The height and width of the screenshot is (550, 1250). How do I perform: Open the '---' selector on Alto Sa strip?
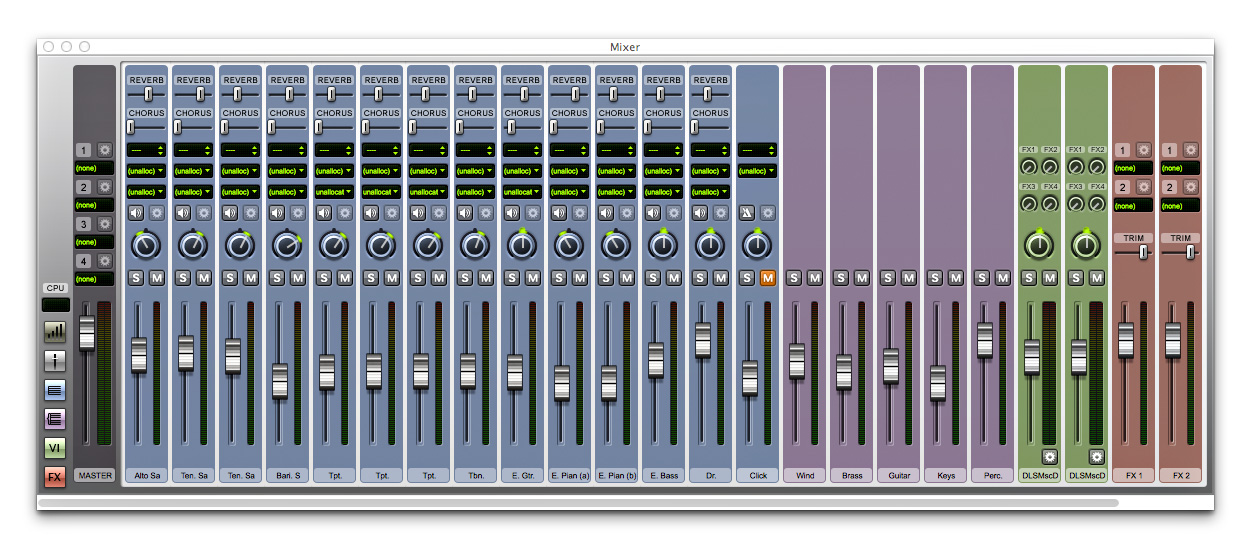coord(146,150)
